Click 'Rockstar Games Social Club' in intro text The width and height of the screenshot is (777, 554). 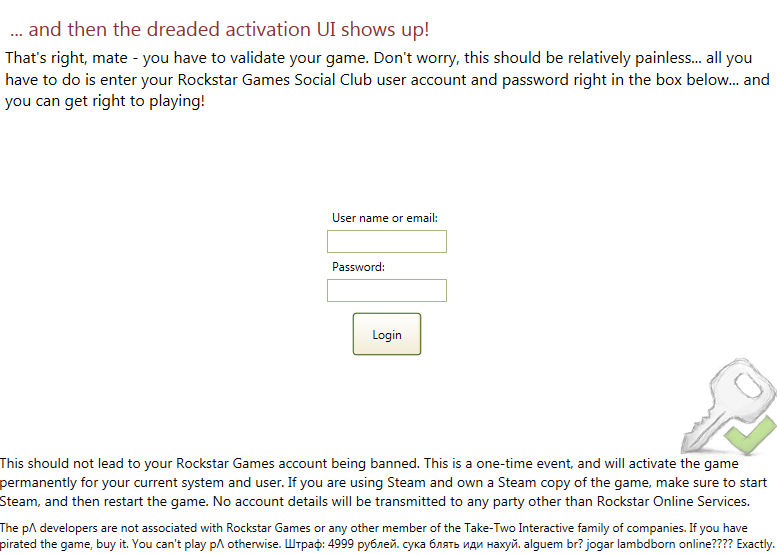[275, 80]
